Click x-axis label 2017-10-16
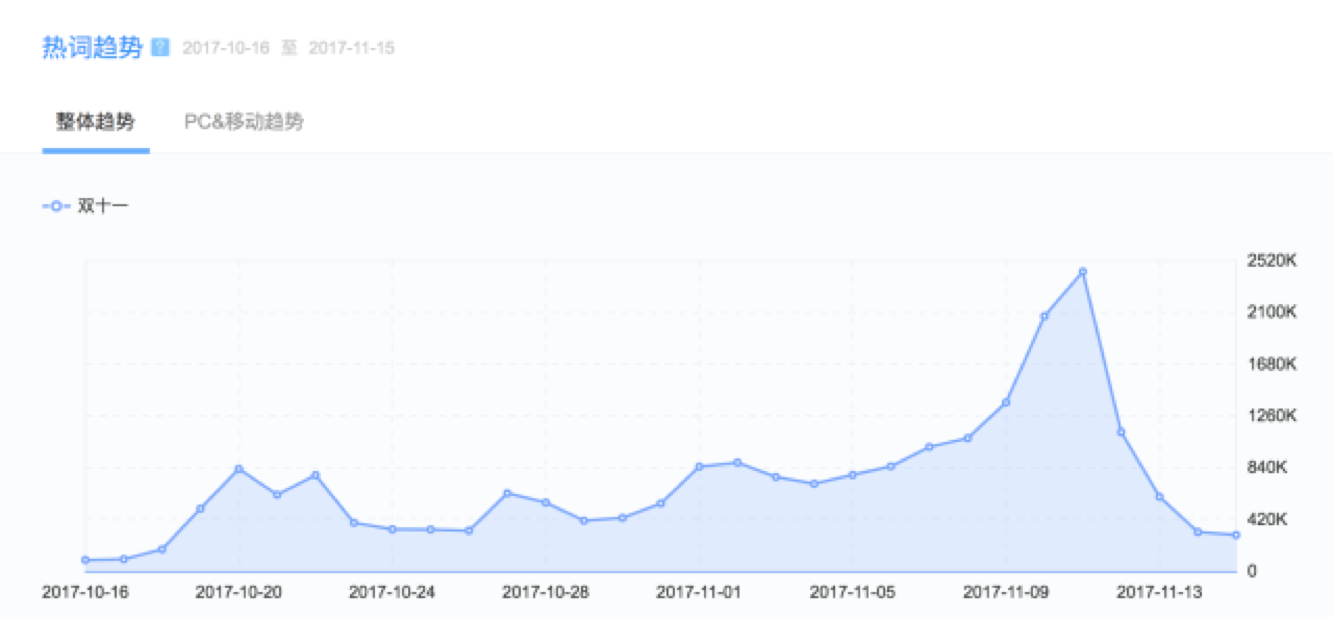Viewport: 1333px width, 617px height. tap(85, 592)
